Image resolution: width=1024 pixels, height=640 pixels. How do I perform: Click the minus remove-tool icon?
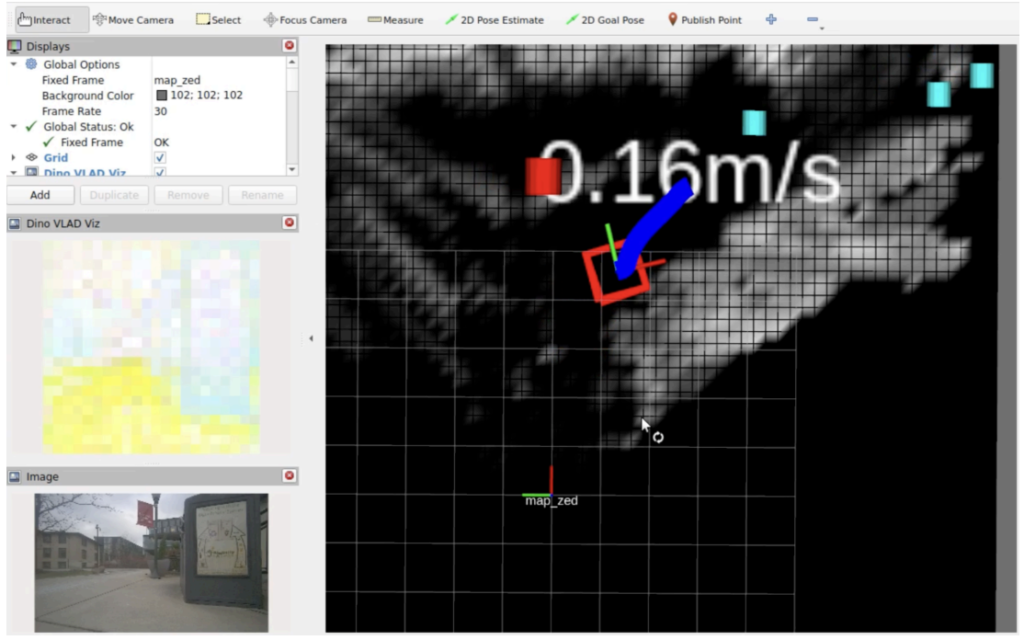click(813, 20)
